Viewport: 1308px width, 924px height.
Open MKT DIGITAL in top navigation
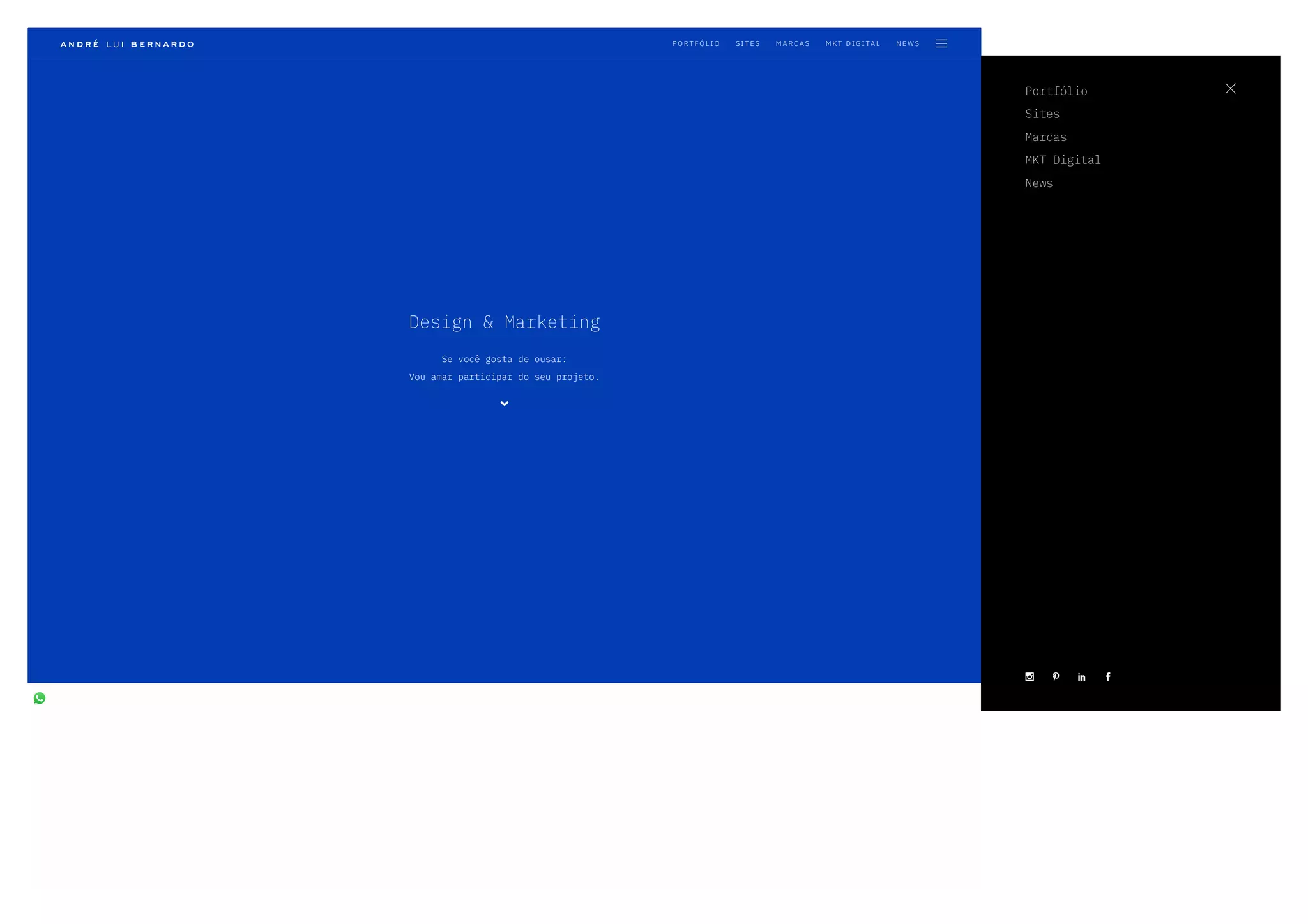pyautogui.click(x=852, y=43)
